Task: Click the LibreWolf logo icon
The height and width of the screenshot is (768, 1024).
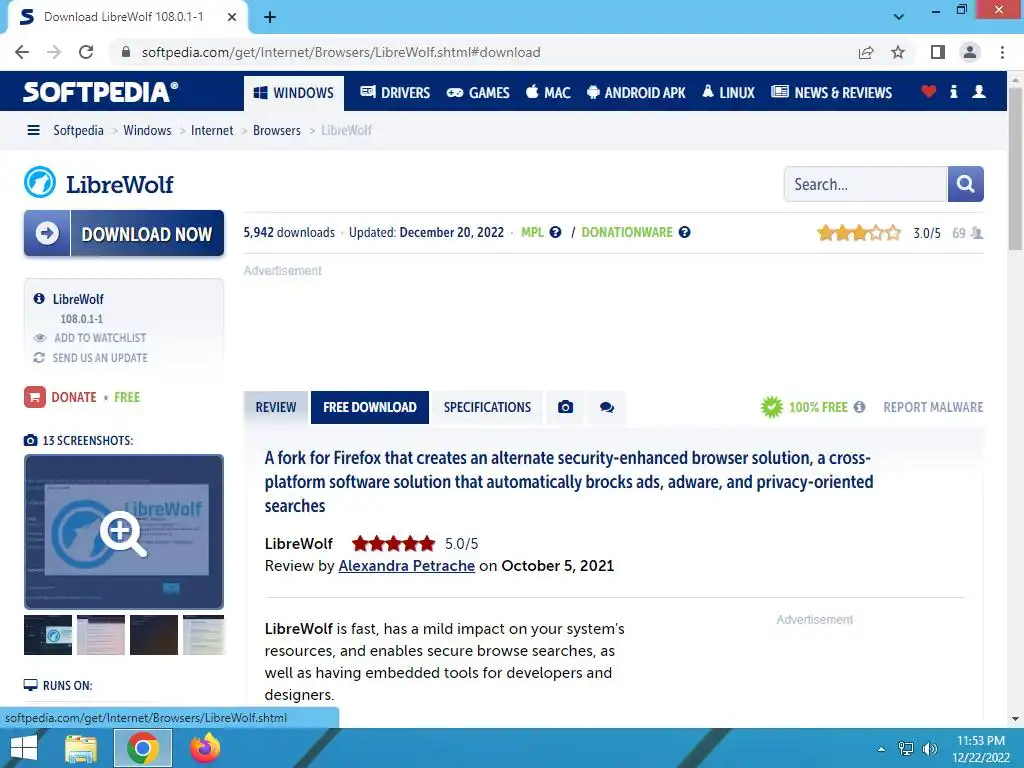Action: tap(40, 182)
